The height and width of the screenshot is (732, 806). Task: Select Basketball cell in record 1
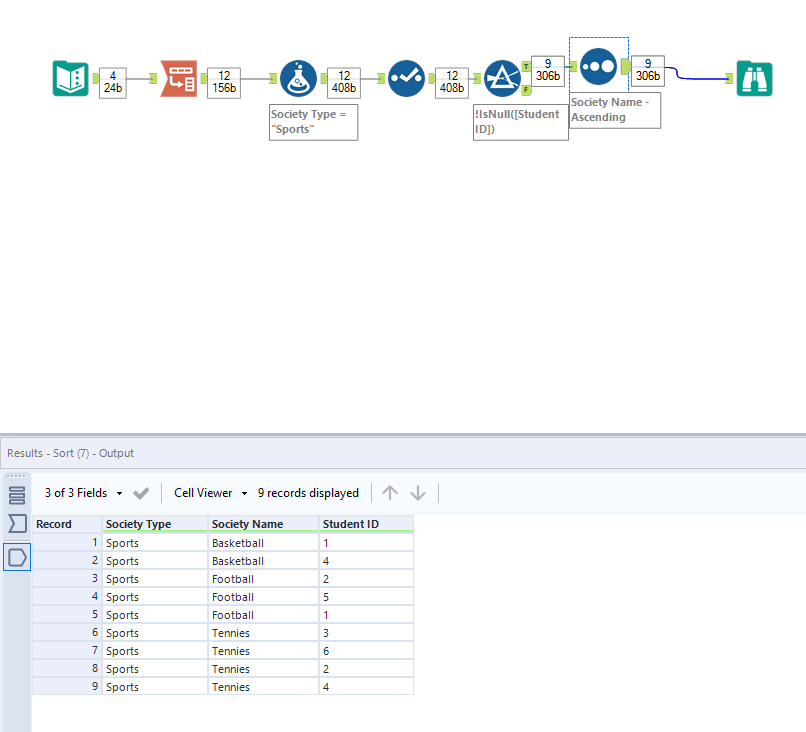(x=263, y=543)
